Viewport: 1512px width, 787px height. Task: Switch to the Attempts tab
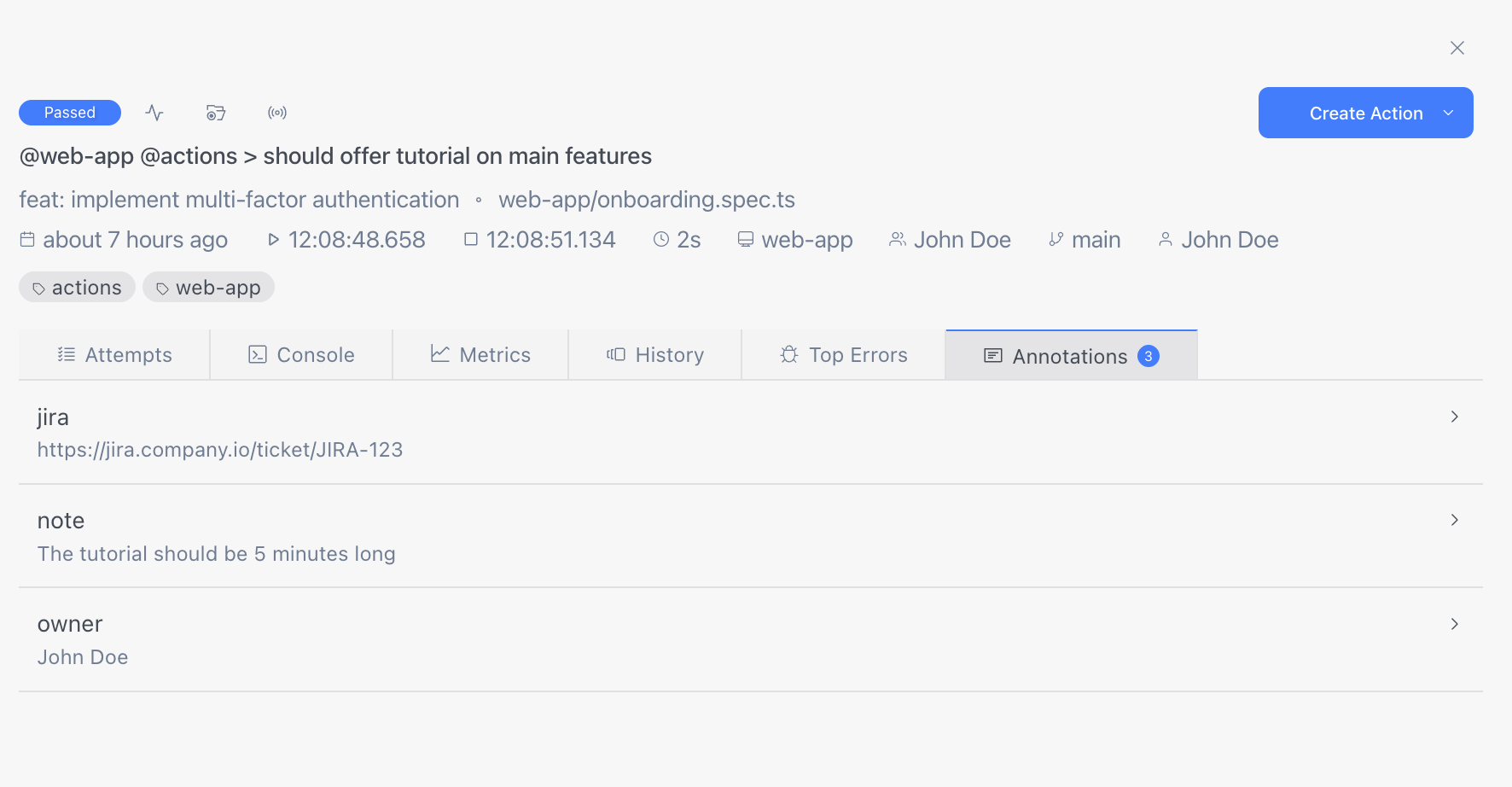(x=114, y=355)
